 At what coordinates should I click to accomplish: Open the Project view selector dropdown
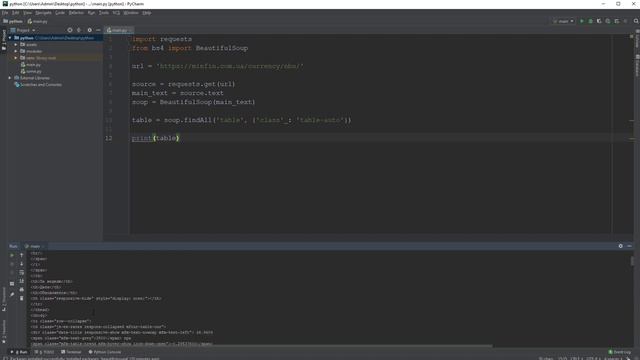point(23,30)
